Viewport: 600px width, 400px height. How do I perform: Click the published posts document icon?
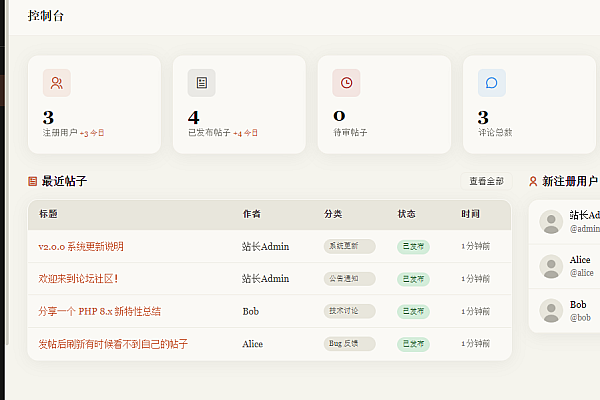point(202,83)
